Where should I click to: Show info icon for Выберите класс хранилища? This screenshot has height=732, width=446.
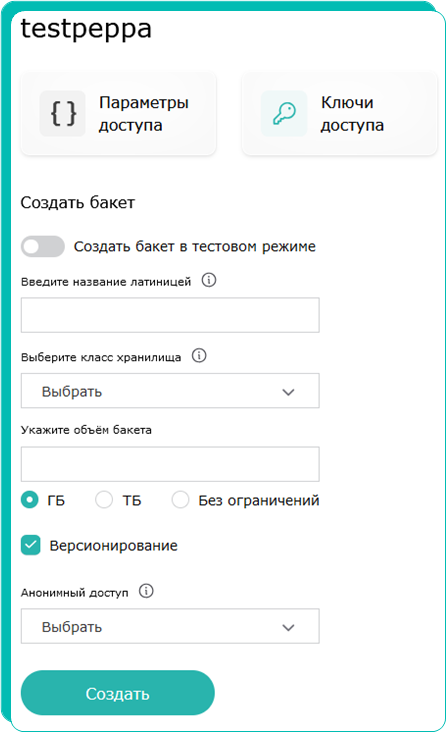click(x=199, y=356)
